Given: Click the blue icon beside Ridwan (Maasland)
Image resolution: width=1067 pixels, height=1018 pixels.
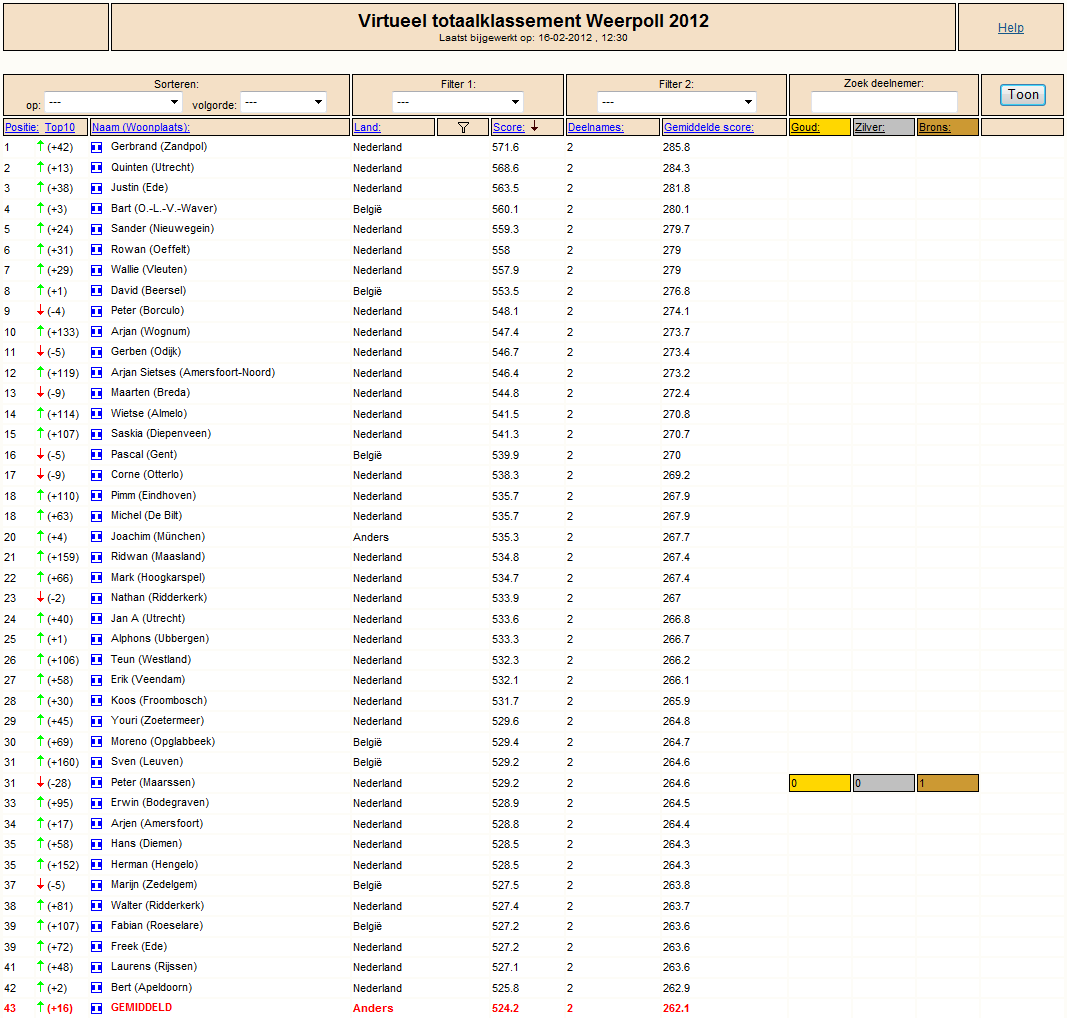Looking at the screenshot, I should click(97, 557).
